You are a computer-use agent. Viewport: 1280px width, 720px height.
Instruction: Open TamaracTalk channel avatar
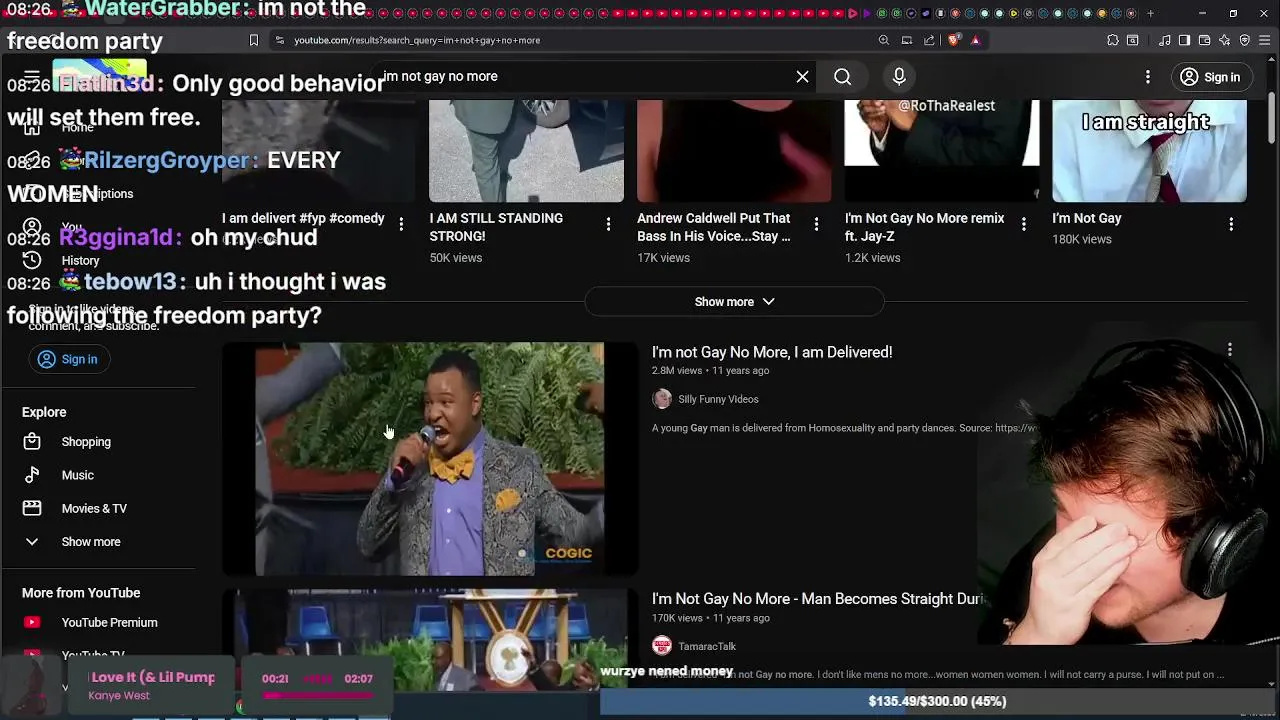(662, 646)
